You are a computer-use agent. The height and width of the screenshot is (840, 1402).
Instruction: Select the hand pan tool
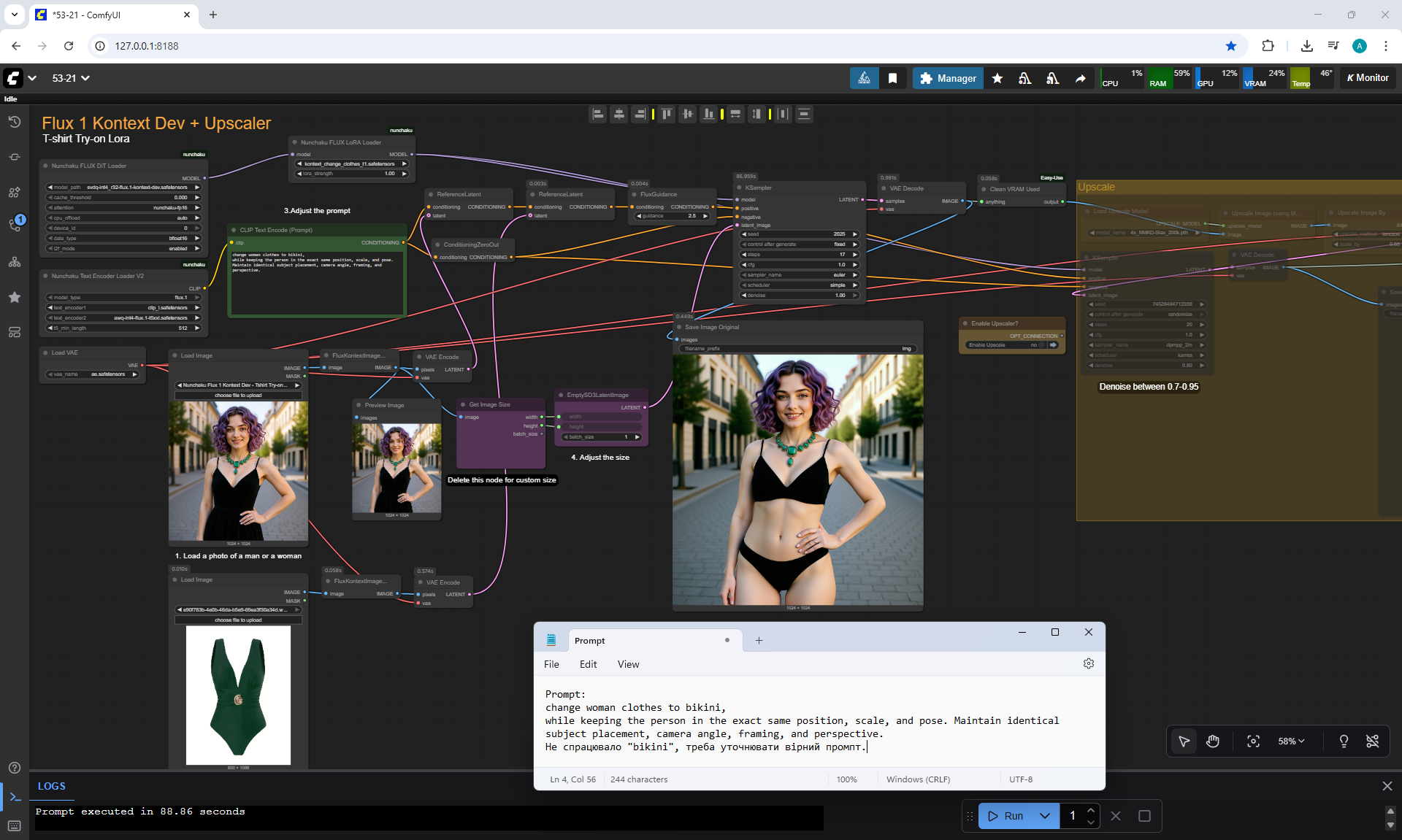coord(1213,741)
